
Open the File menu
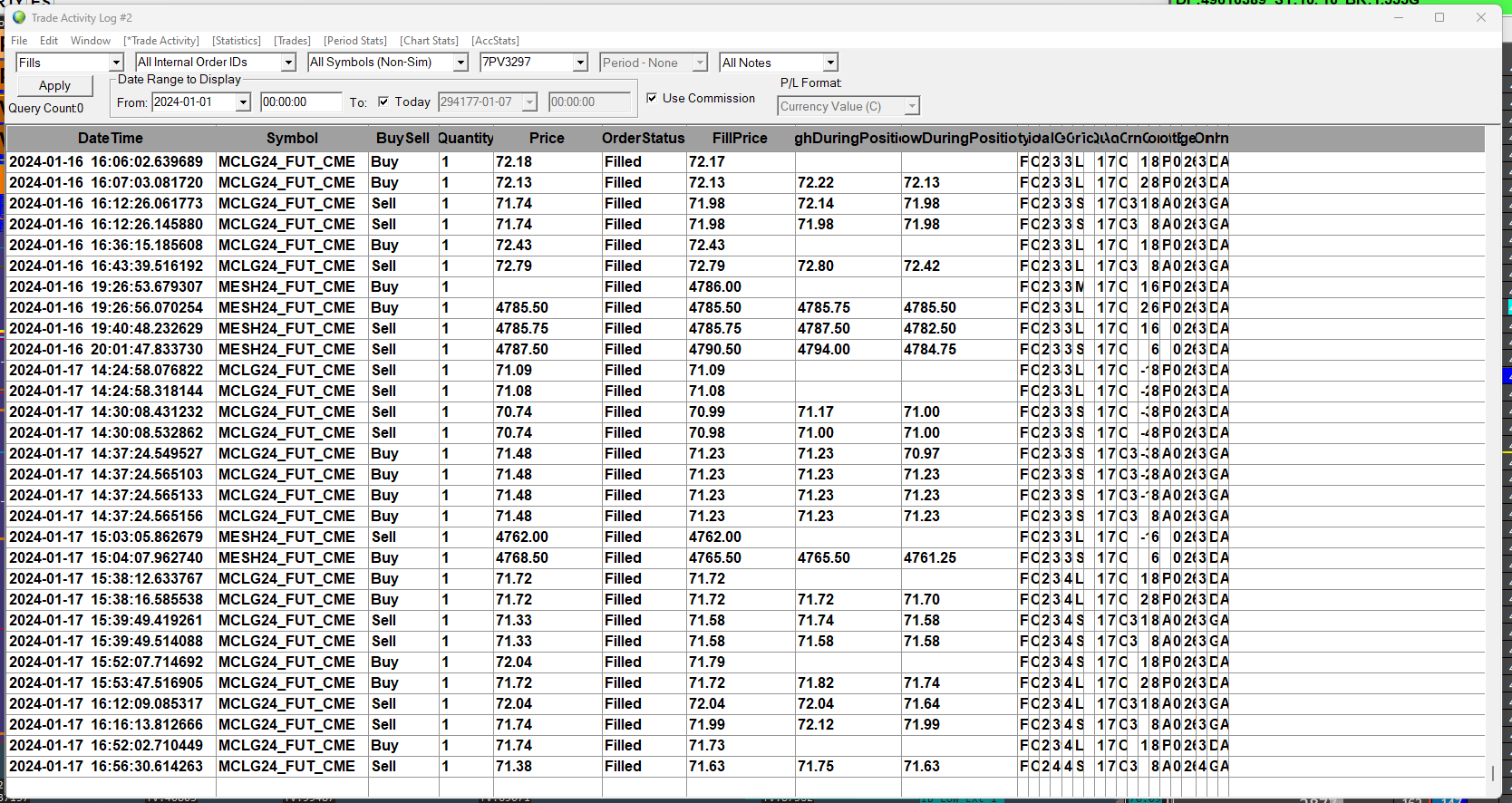(19, 41)
